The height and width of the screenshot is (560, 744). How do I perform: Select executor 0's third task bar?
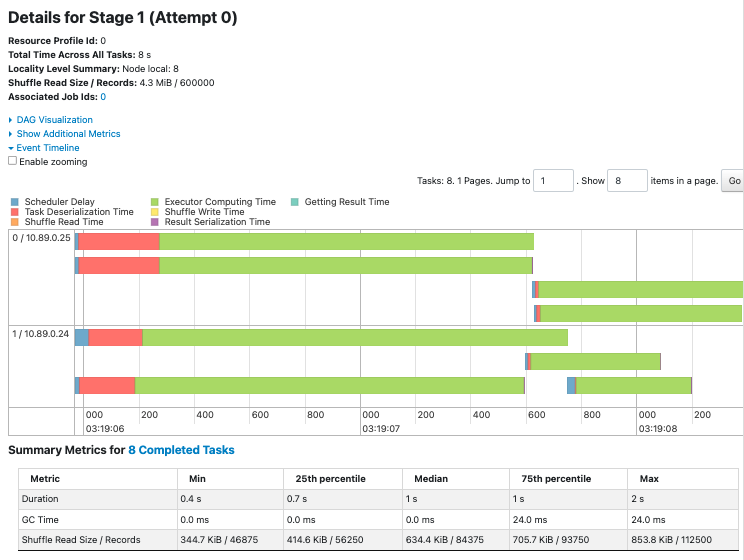(638, 289)
